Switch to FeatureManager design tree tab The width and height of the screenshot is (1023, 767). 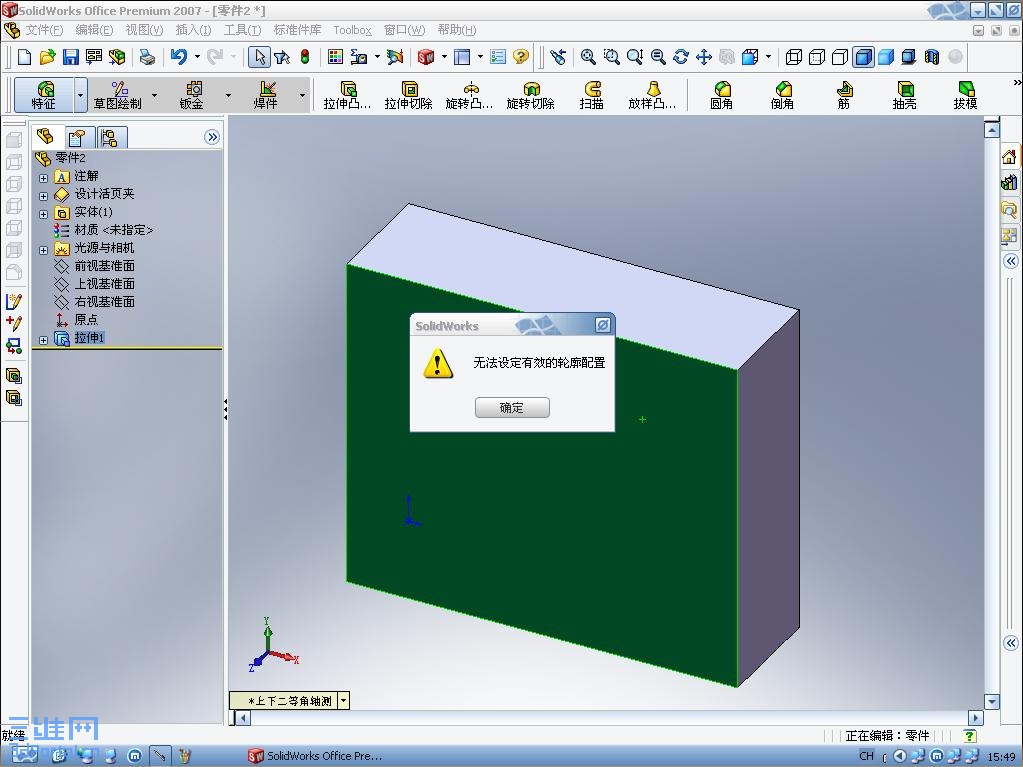click(x=46, y=137)
